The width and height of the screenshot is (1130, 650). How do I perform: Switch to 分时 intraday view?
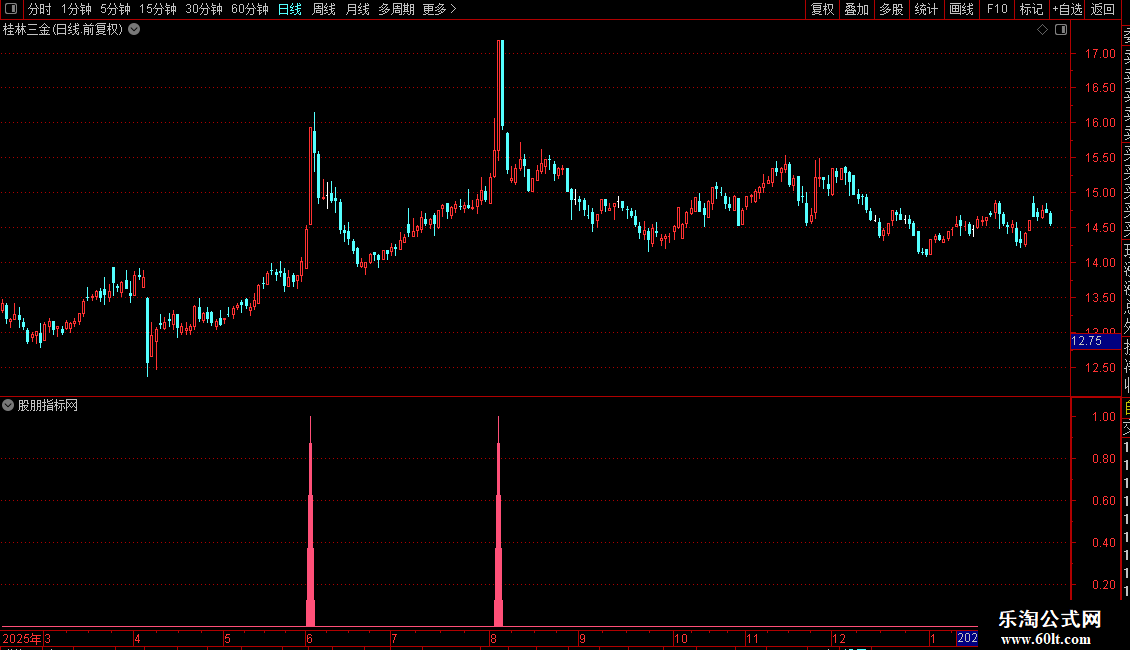[40, 9]
